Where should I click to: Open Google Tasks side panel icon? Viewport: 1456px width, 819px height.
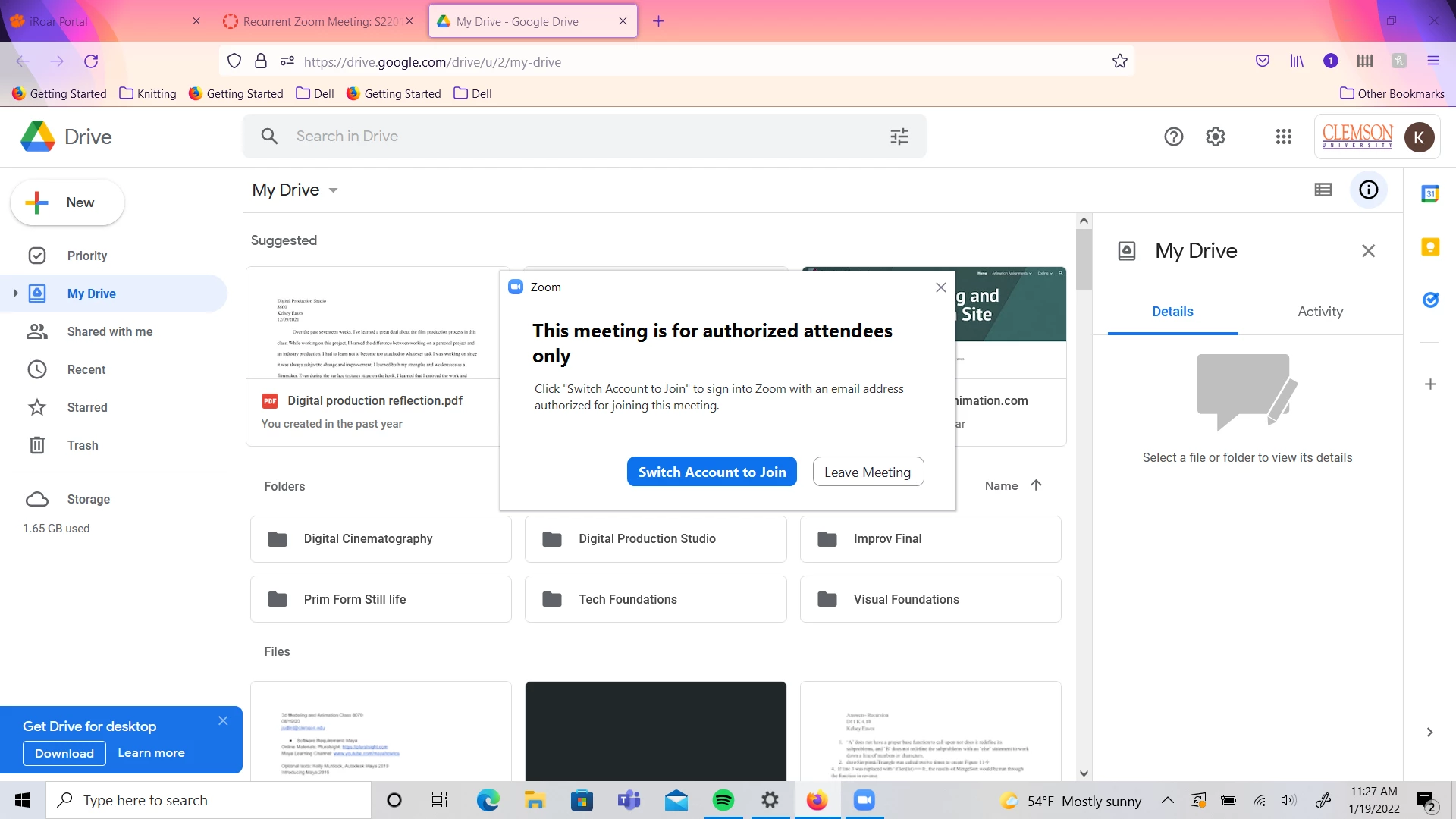[x=1430, y=300]
